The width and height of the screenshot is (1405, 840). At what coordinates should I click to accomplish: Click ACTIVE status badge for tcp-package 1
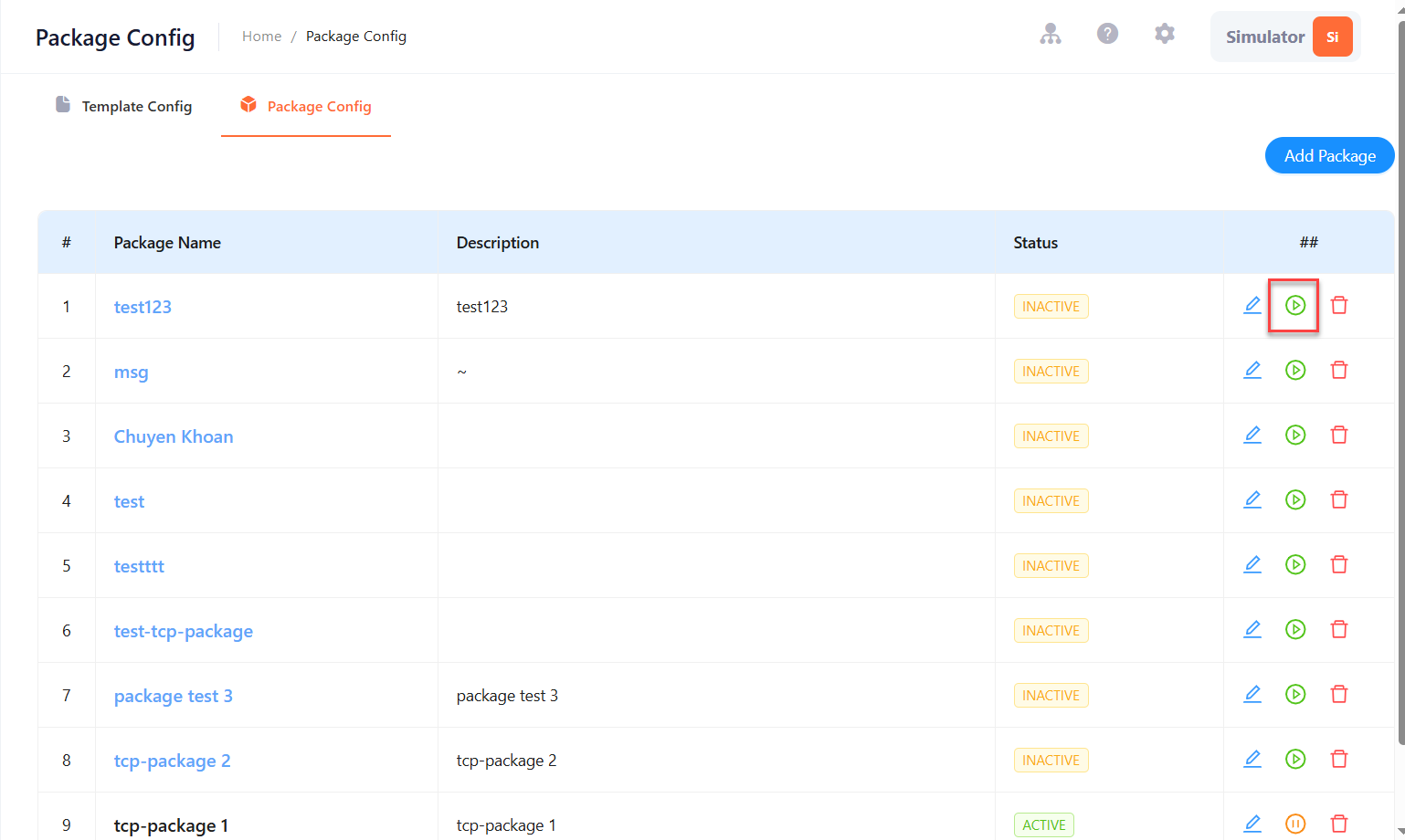tap(1043, 824)
